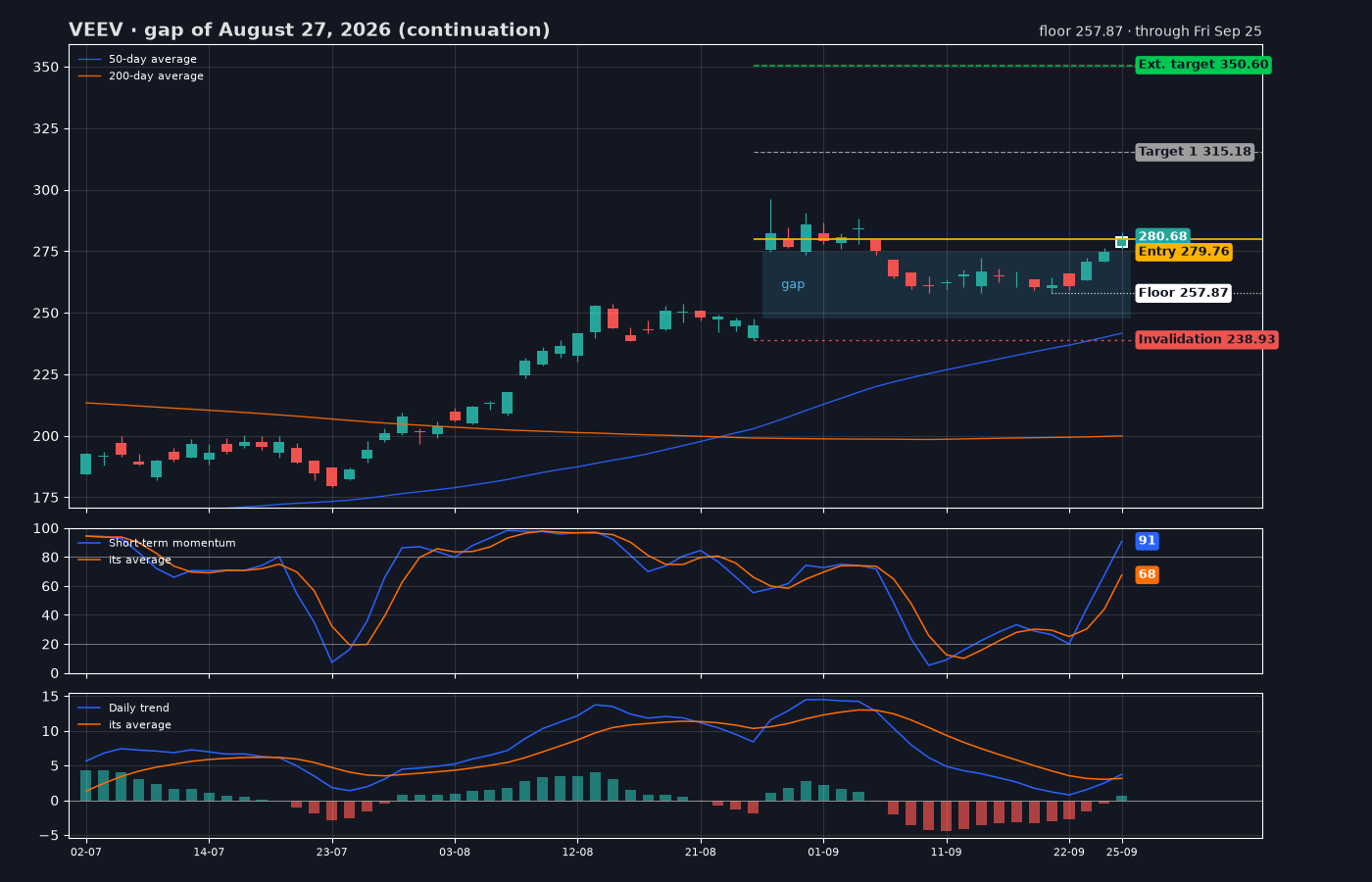Click the 80 momentum axis label
The image size is (1372, 882).
50,558
